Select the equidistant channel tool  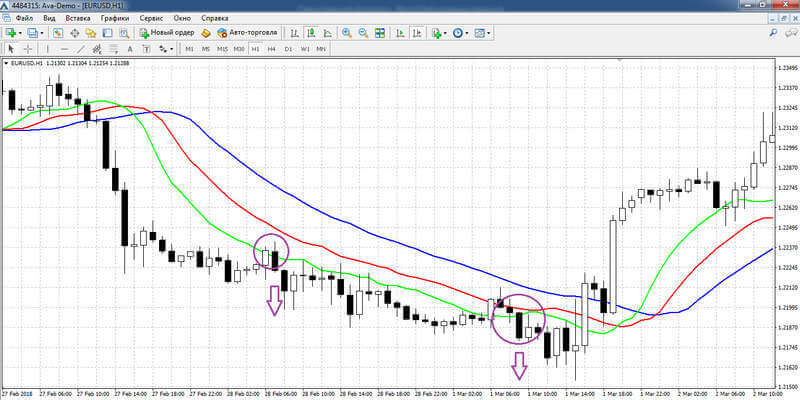coord(97,49)
